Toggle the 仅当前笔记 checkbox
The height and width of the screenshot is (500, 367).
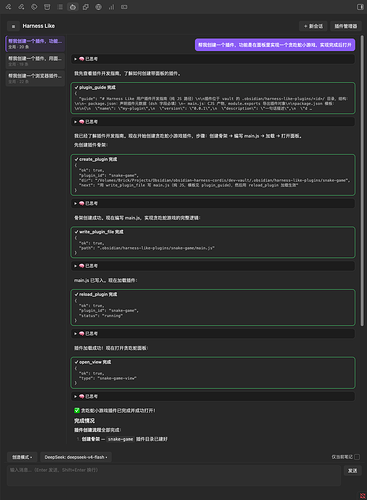[x=357, y=457]
